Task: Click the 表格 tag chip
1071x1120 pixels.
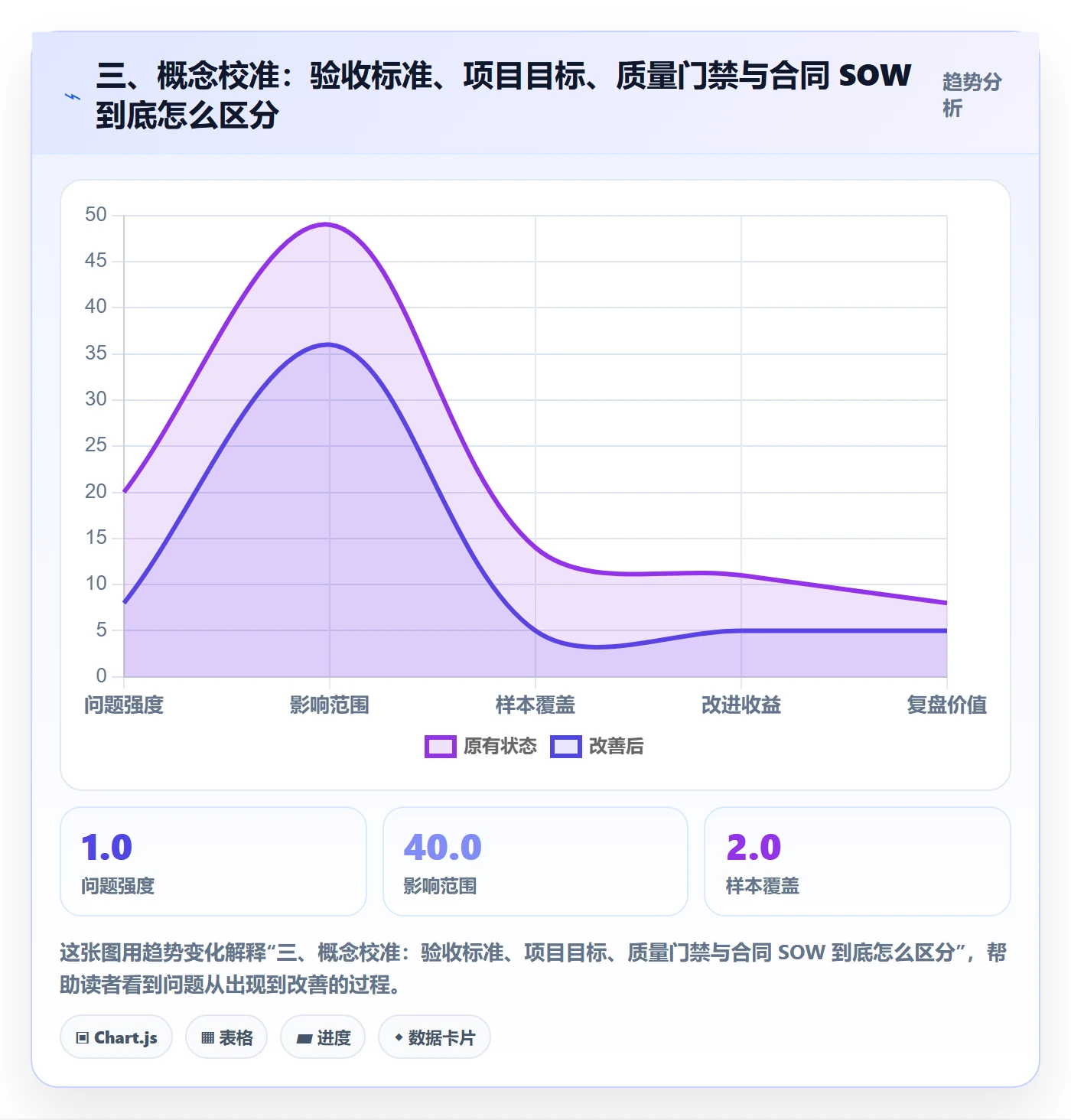Action: click(226, 1037)
